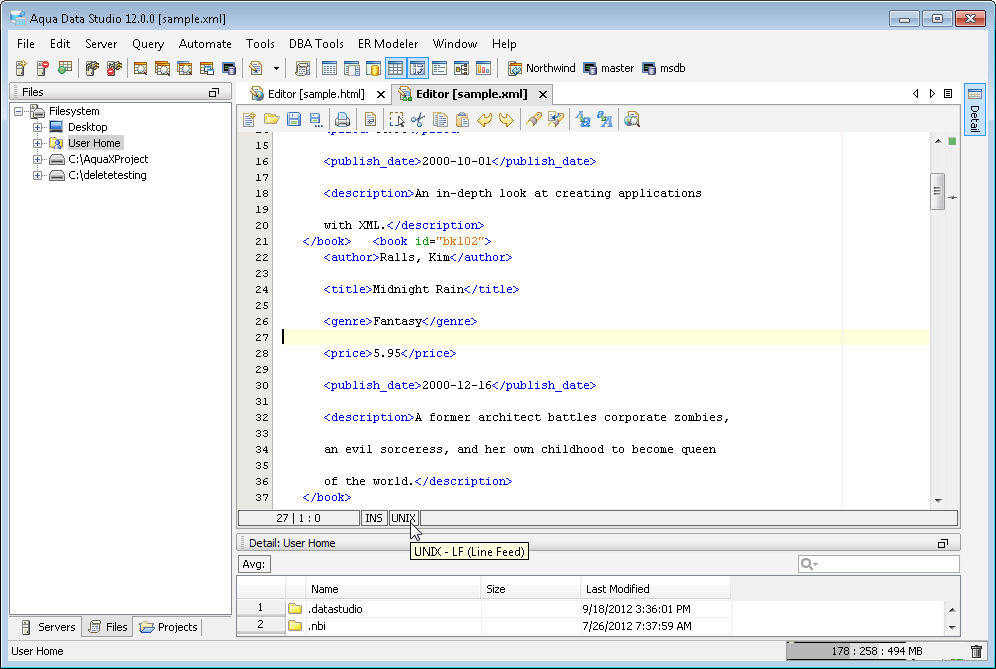Click the Cut scissors icon
The width and height of the screenshot is (996, 669).
click(418, 120)
